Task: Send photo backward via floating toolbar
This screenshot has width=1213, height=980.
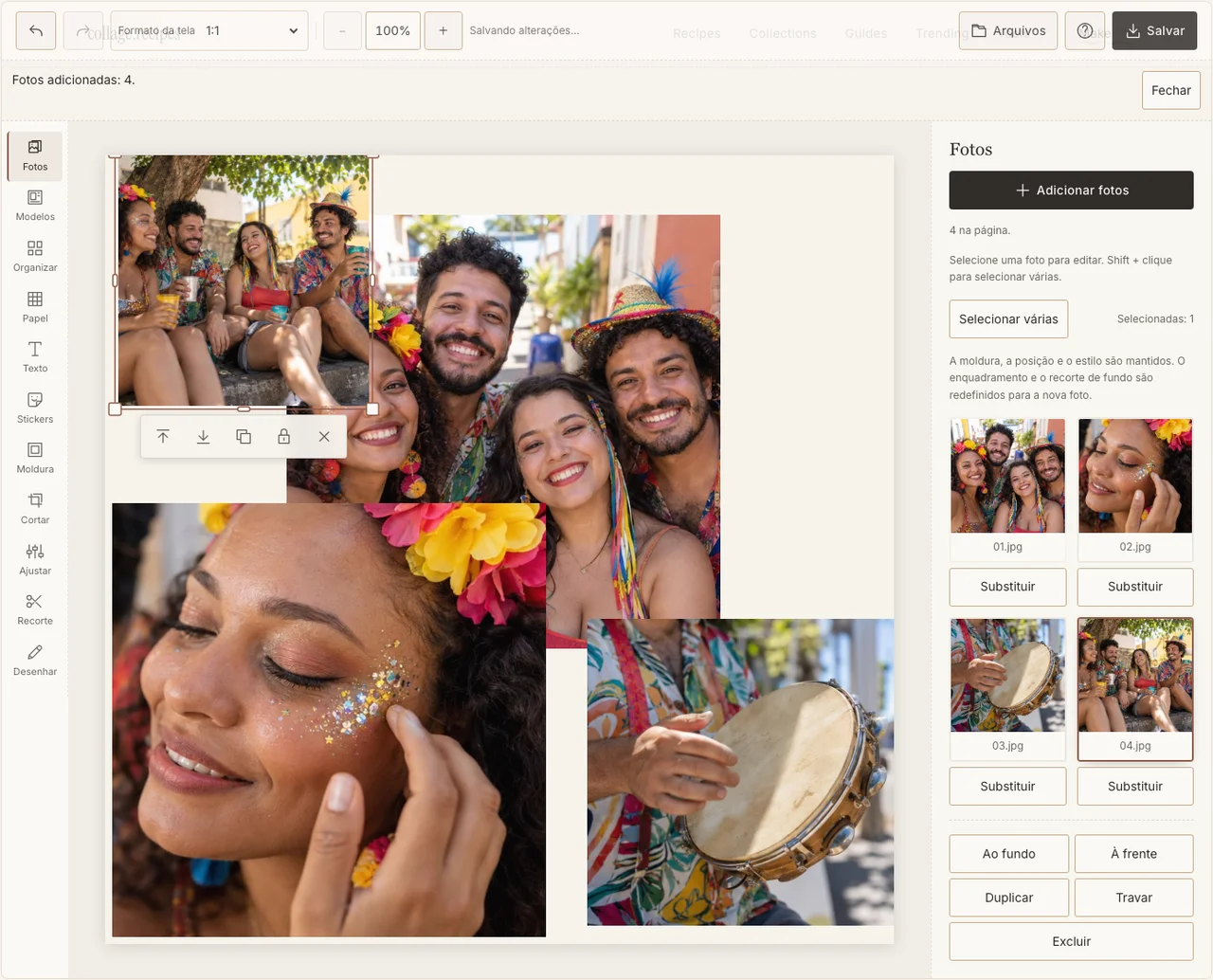Action: click(x=203, y=437)
